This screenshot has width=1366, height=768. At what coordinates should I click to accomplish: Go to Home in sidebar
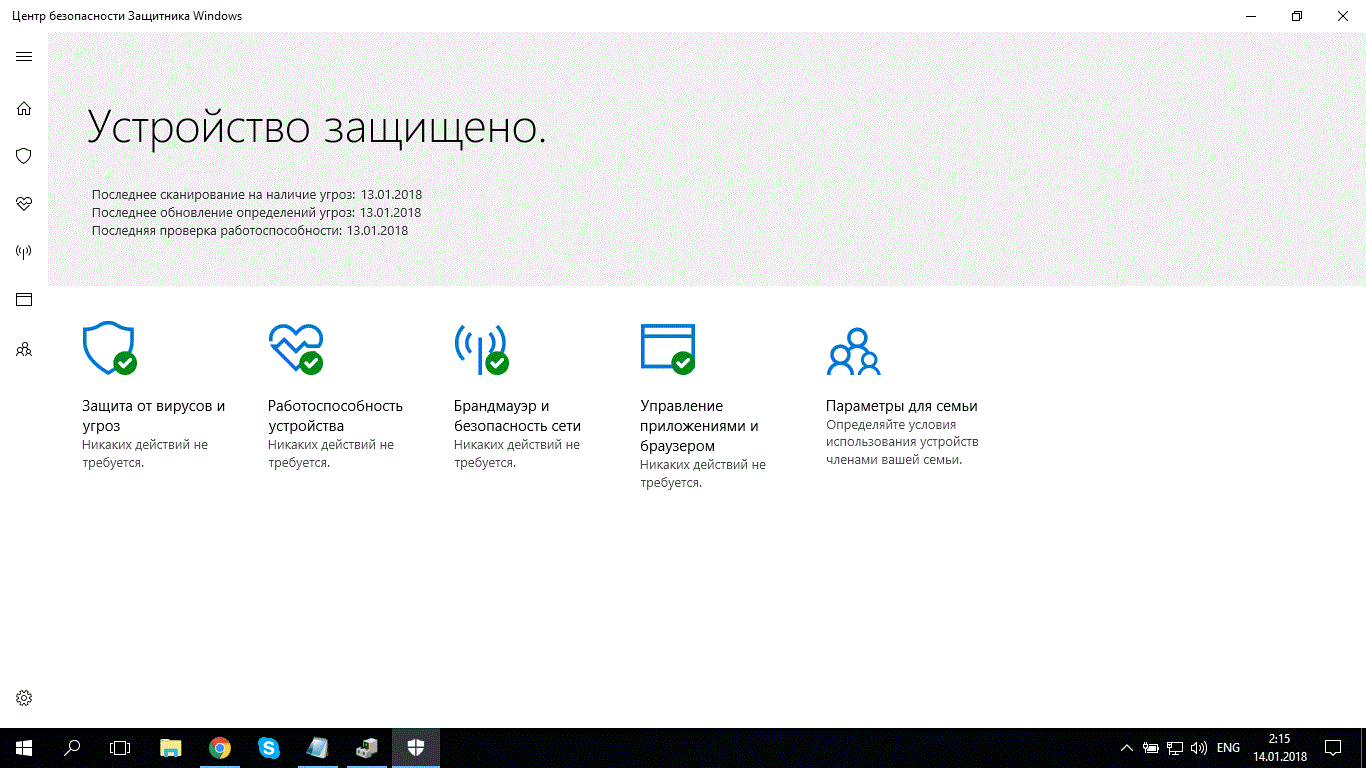coord(24,108)
